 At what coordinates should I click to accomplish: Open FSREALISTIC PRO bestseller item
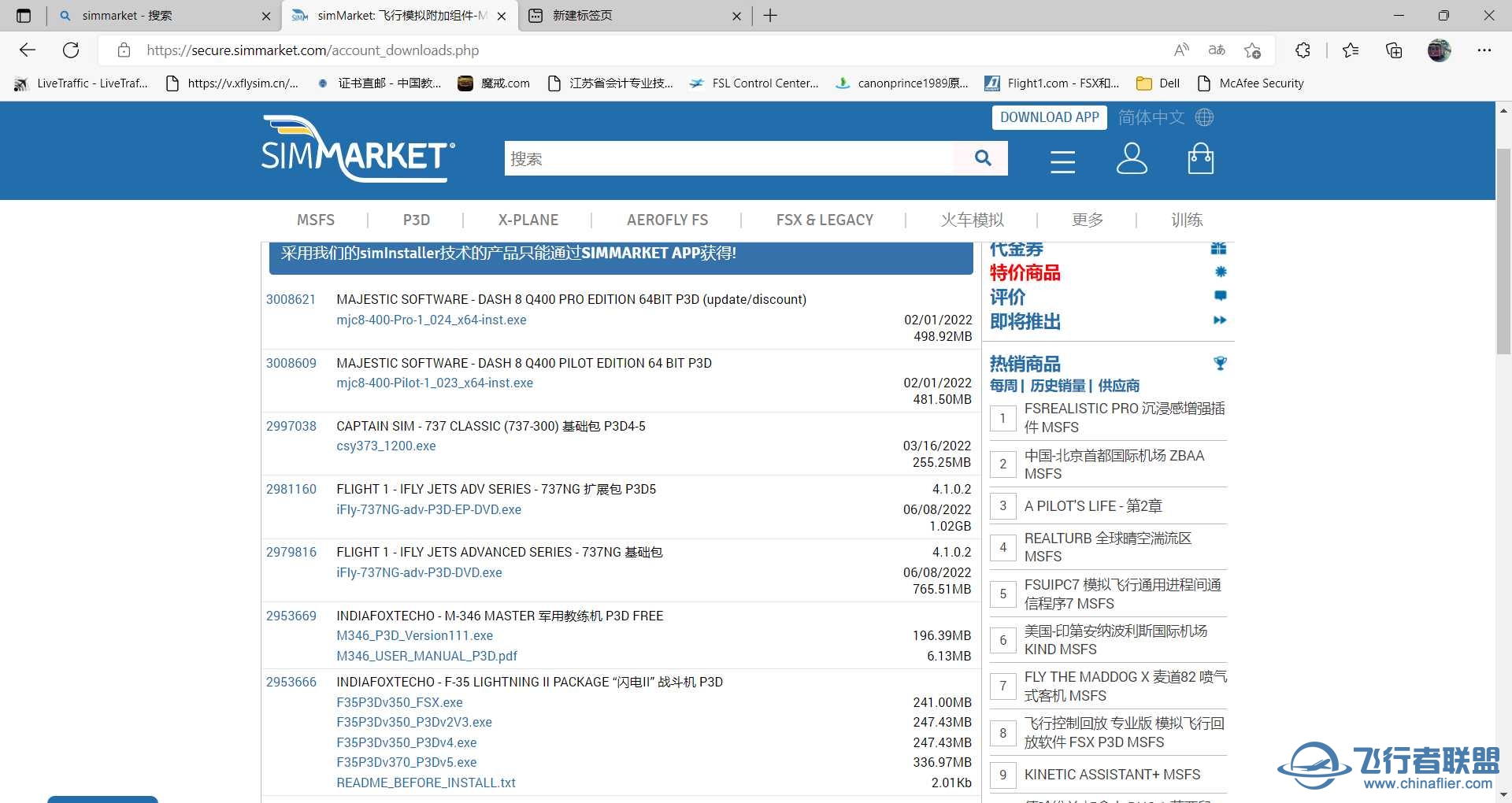point(1125,418)
